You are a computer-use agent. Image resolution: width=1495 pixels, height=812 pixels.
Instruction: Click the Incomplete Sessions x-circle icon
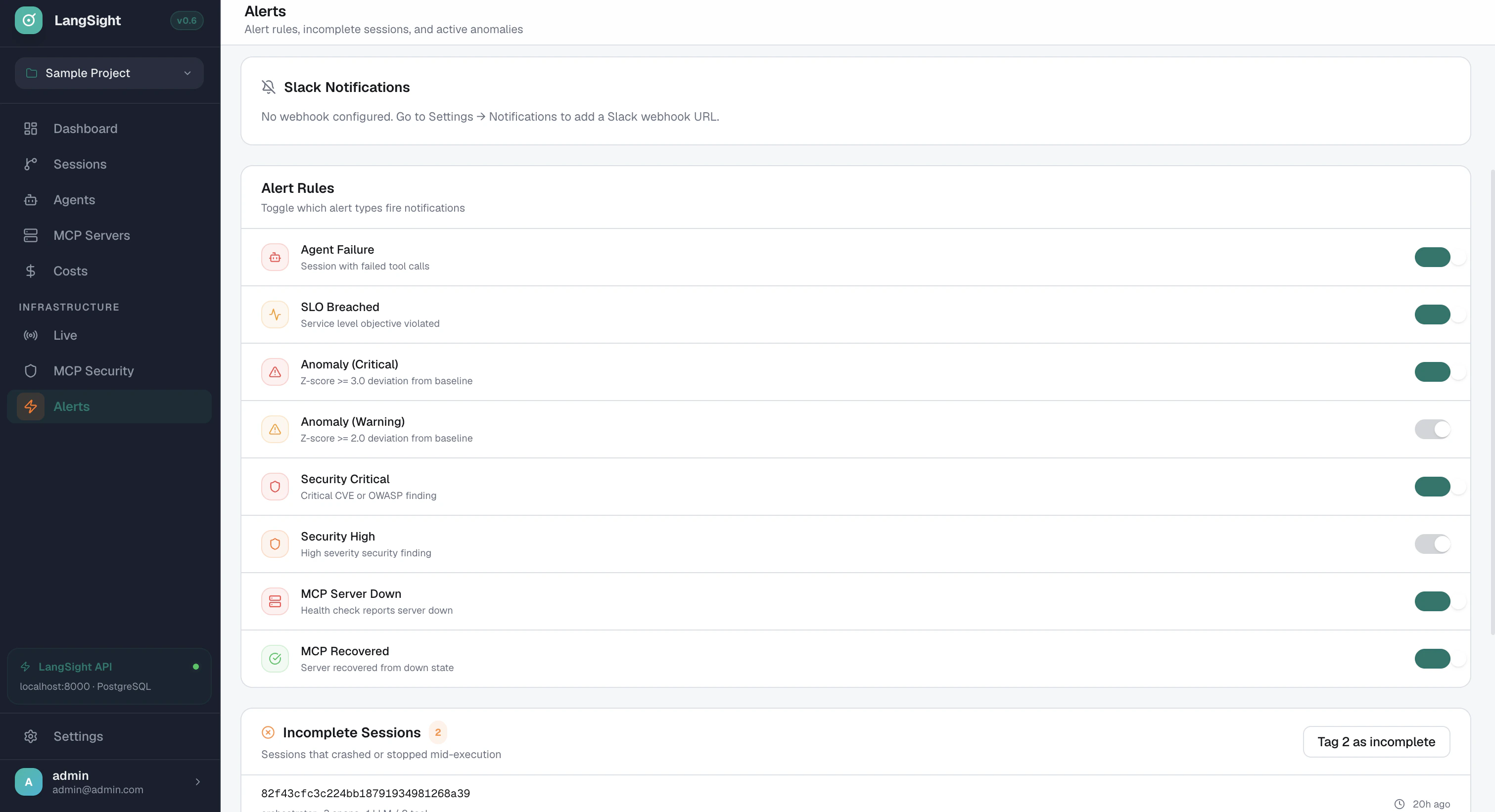(268, 732)
